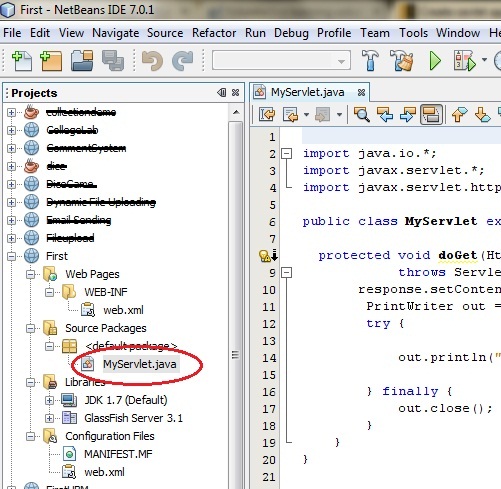Select web.xml under Configuration Files
The image size is (501, 489).
click(x=104, y=472)
